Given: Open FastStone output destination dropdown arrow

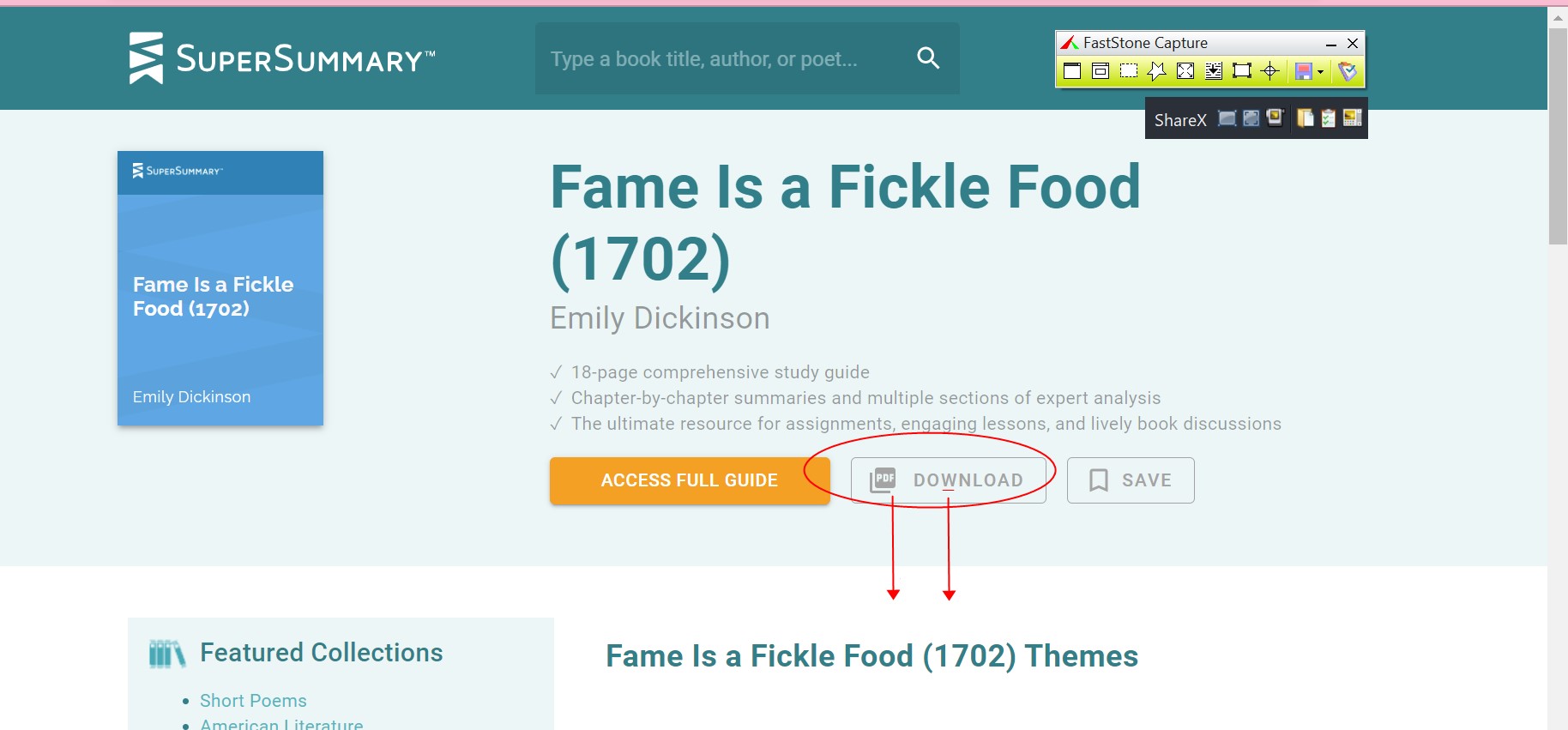Looking at the screenshot, I should point(1320,71).
